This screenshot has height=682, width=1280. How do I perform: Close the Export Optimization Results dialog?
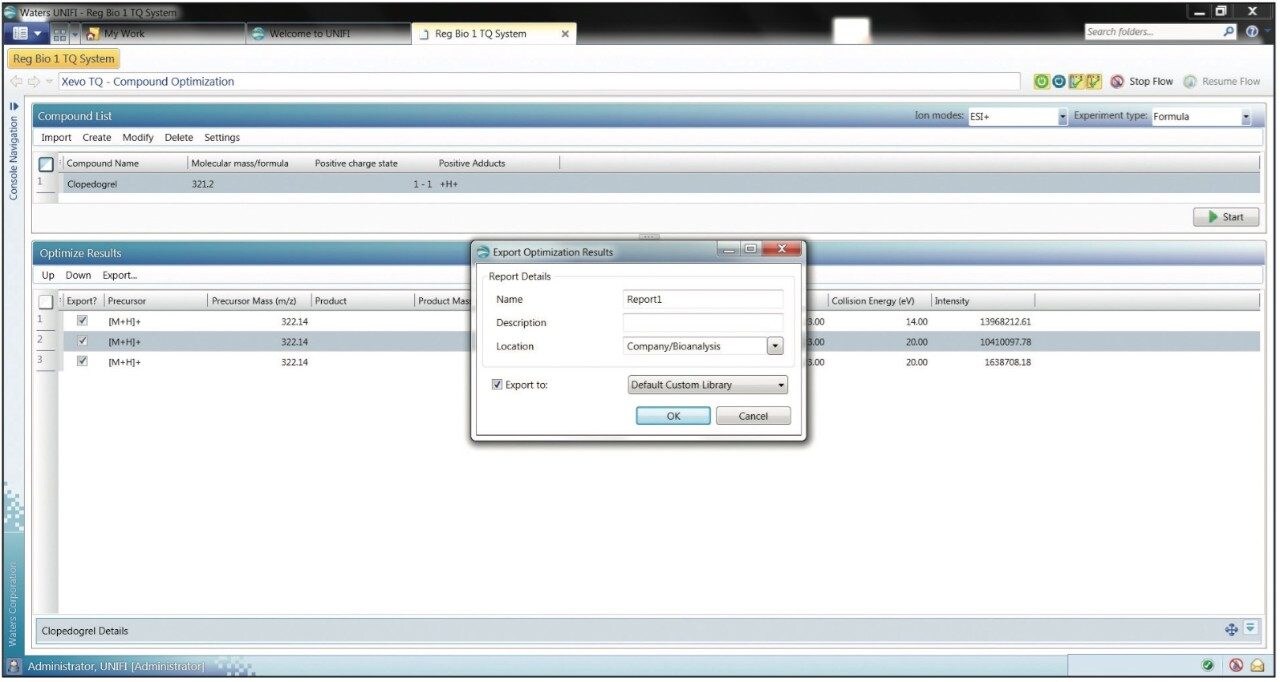click(782, 249)
